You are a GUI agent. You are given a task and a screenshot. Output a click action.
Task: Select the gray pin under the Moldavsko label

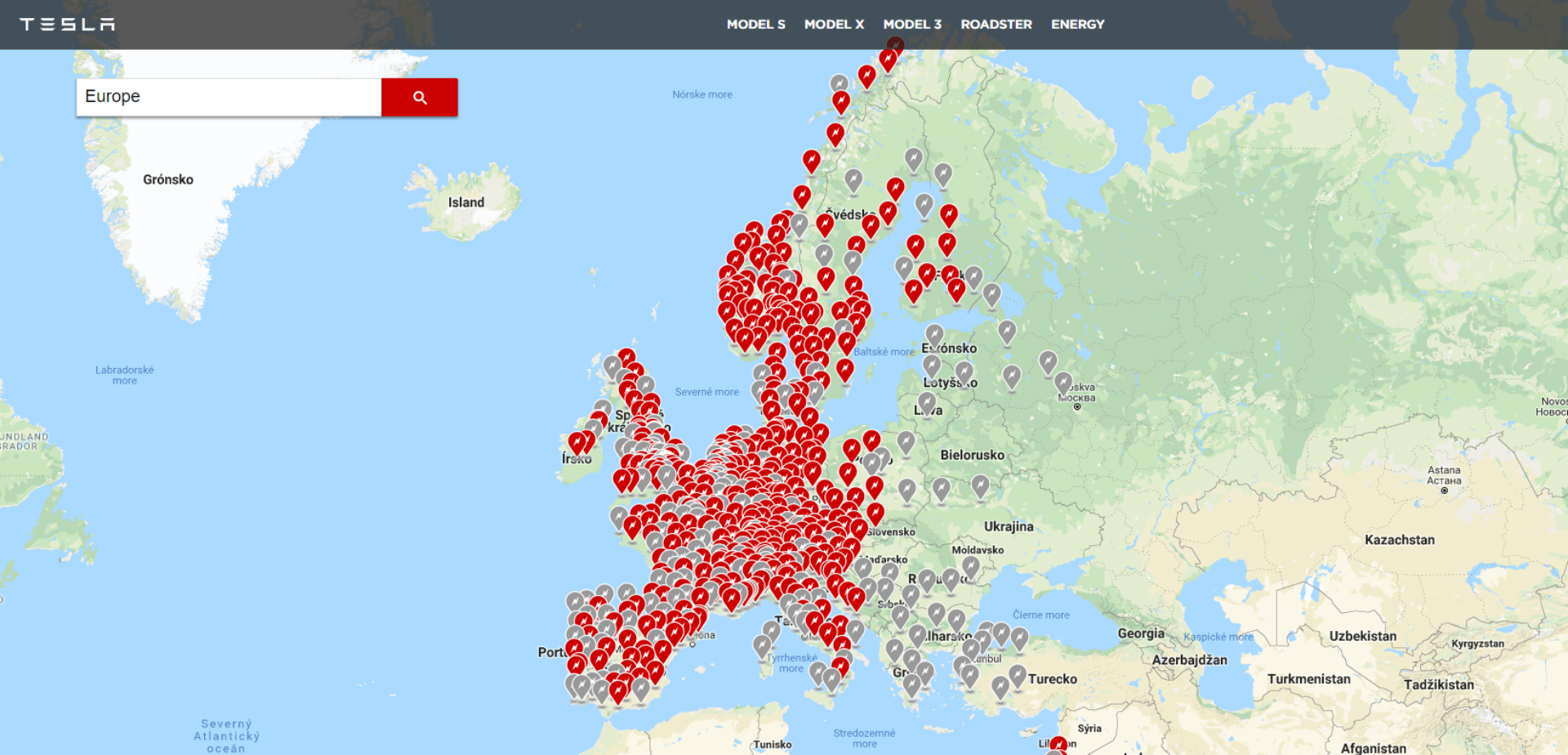pos(970,566)
